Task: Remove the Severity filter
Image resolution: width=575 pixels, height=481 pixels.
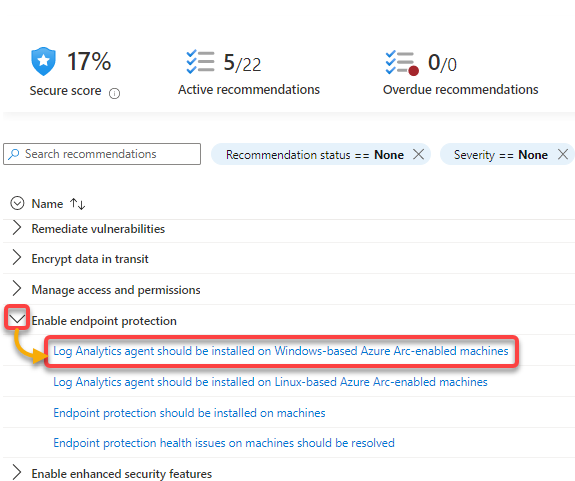Action: pos(563,154)
